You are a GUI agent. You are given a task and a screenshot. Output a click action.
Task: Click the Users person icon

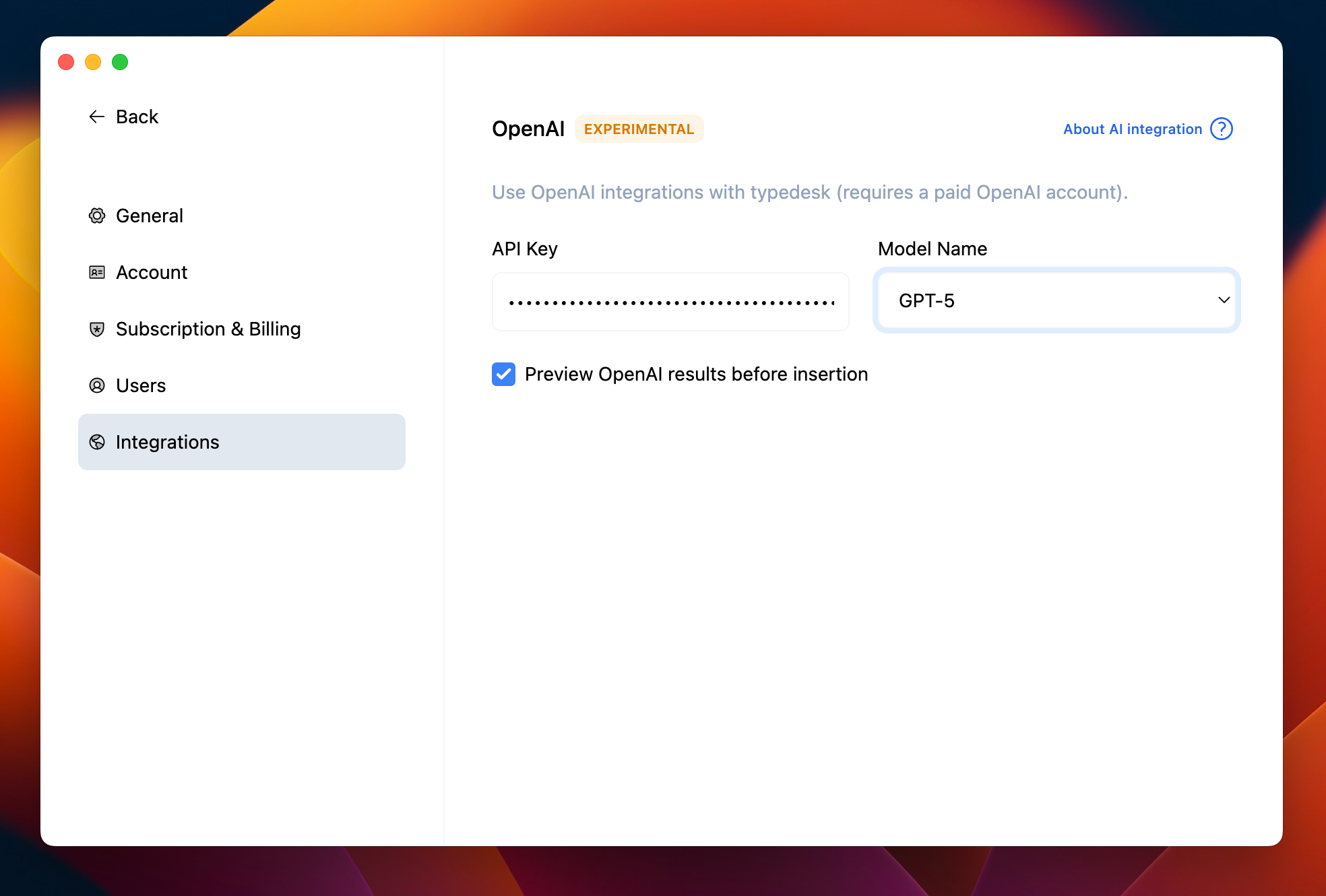pos(97,385)
